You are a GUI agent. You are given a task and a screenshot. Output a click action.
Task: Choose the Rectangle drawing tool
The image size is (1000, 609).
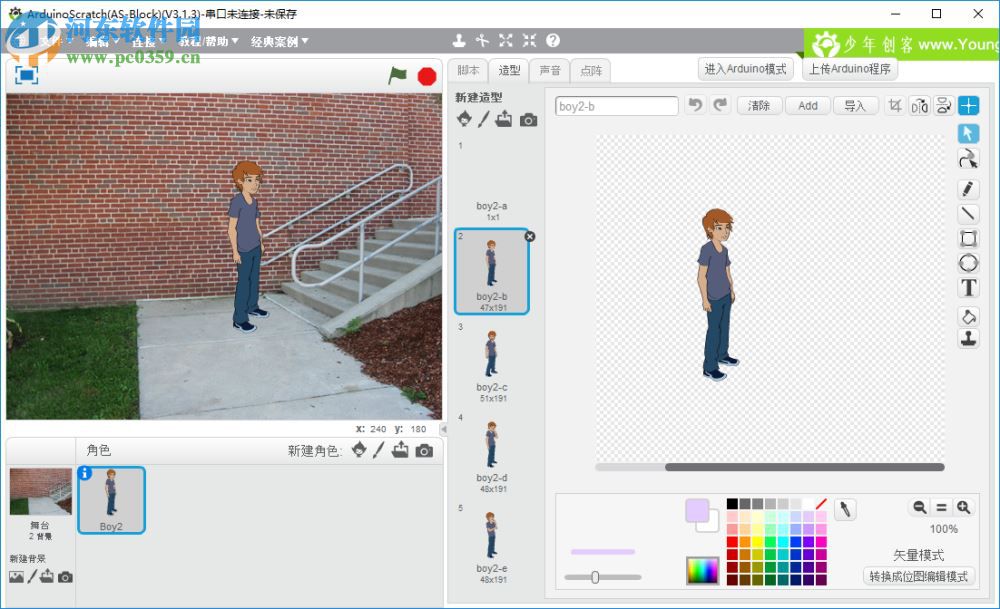coord(968,238)
